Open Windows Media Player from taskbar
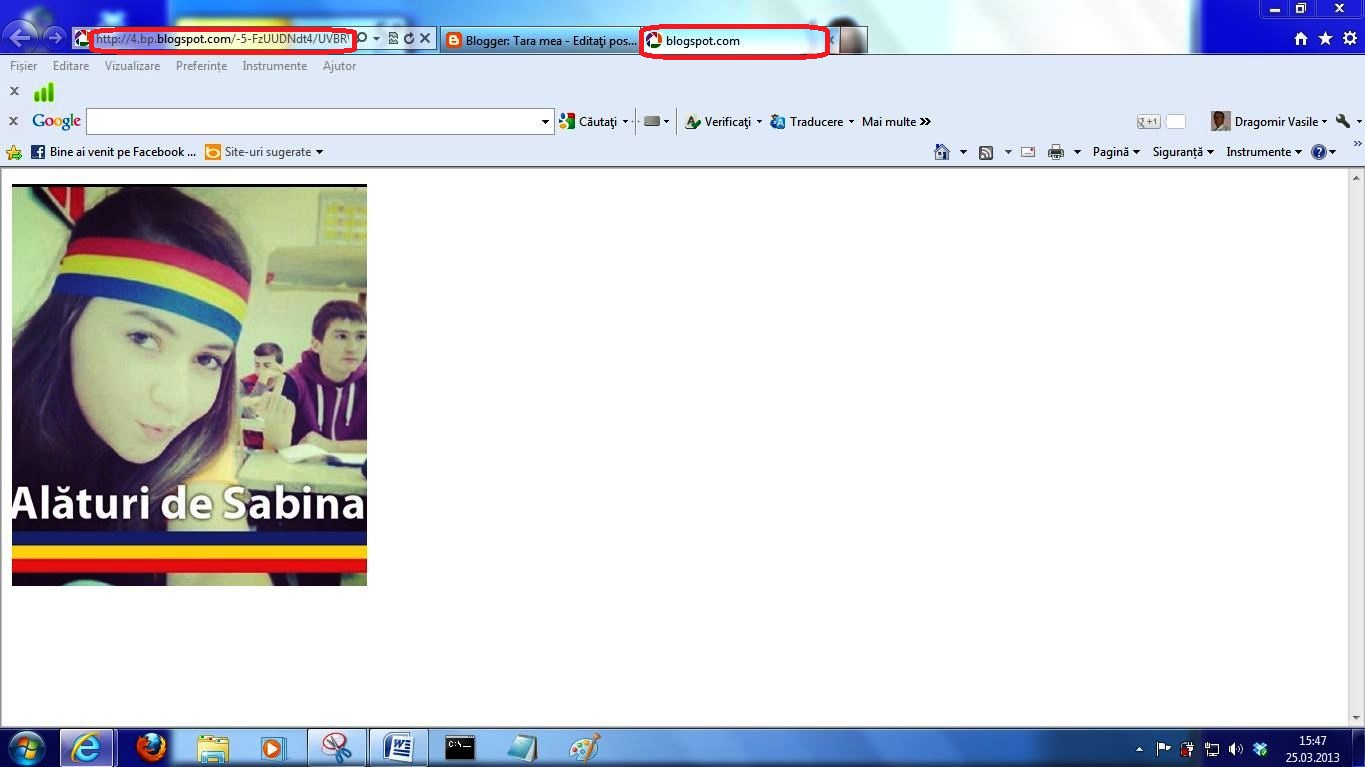1365x767 pixels. pos(272,748)
